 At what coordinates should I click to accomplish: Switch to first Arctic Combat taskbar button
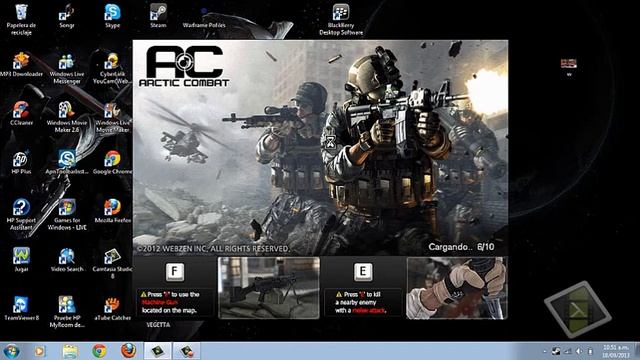158,351
